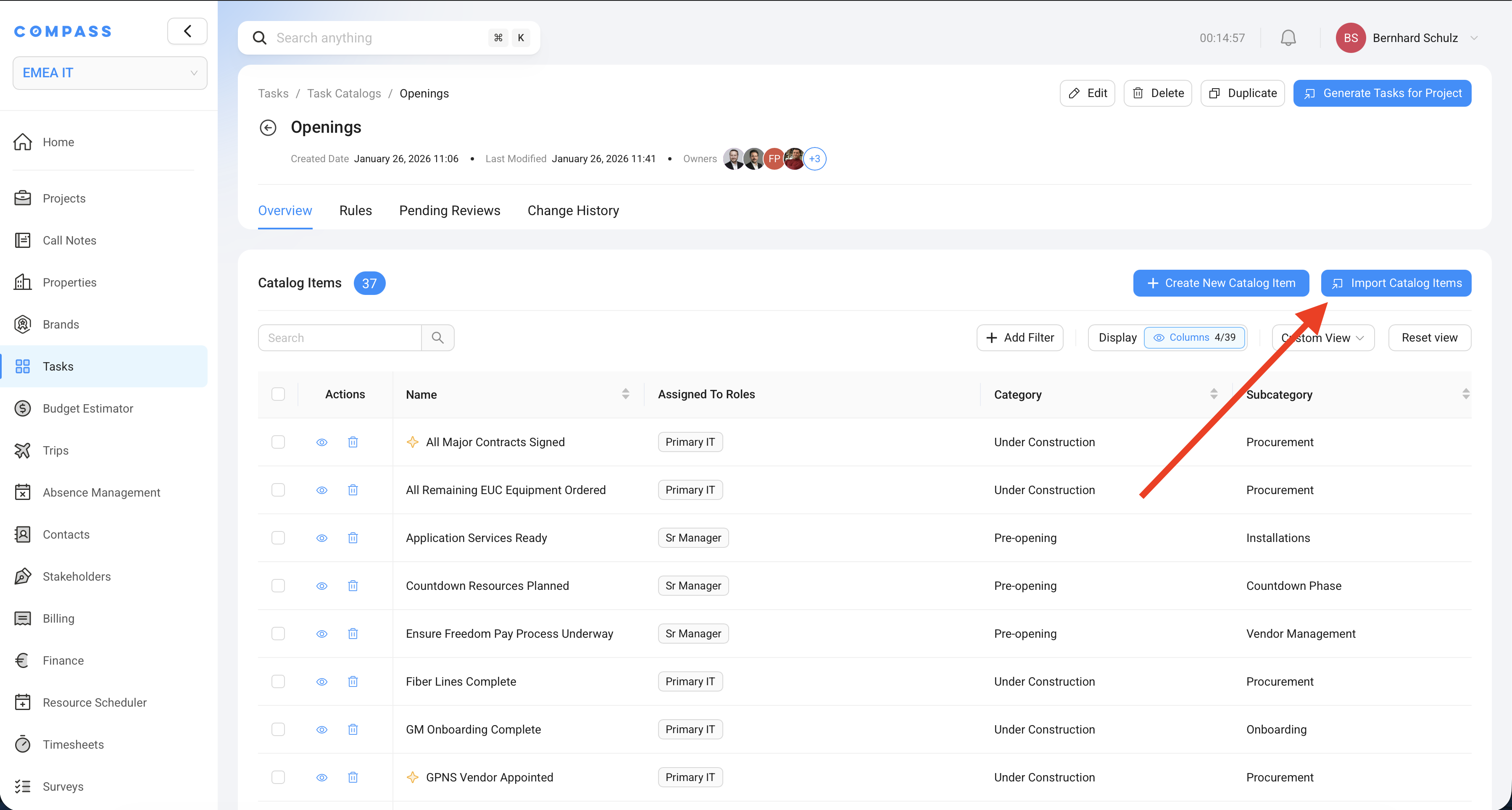1512x810 pixels.
Task: View the Application Services Ready item (eye icon)
Action: point(321,538)
